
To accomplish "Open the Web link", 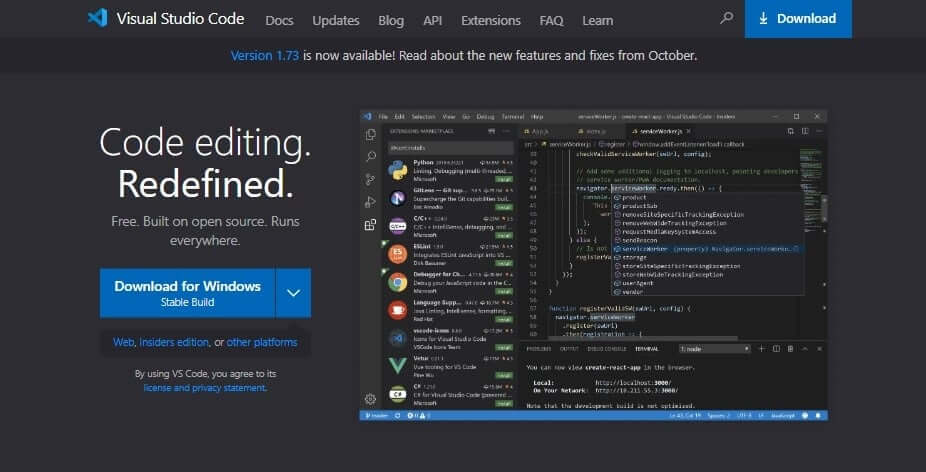I will coord(123,342).
